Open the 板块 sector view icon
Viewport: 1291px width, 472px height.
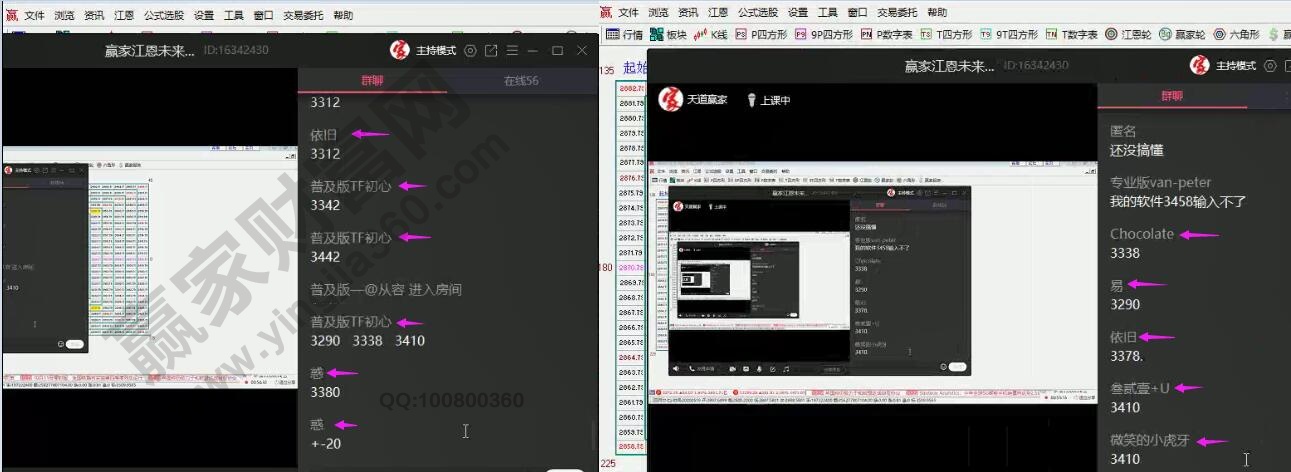(x=667, y=34)
